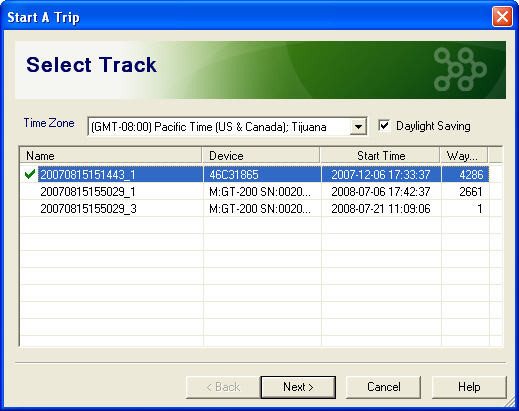519x411 pixels.
Task: Click waypoint count 2661 cell
Action: tap(465, 192)
